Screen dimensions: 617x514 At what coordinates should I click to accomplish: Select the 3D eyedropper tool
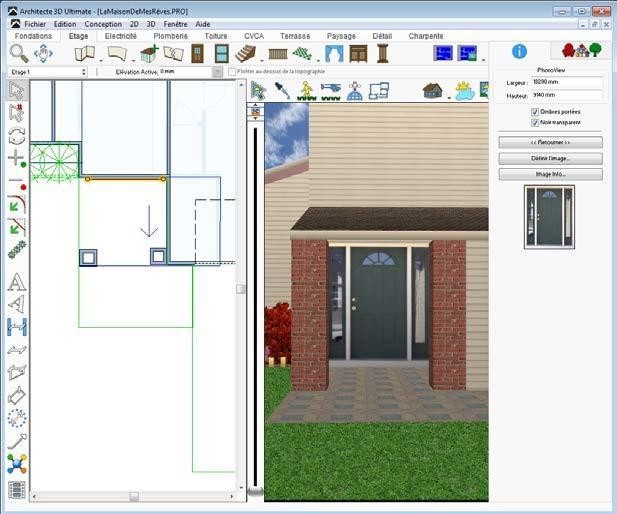[x=282, y=91]
